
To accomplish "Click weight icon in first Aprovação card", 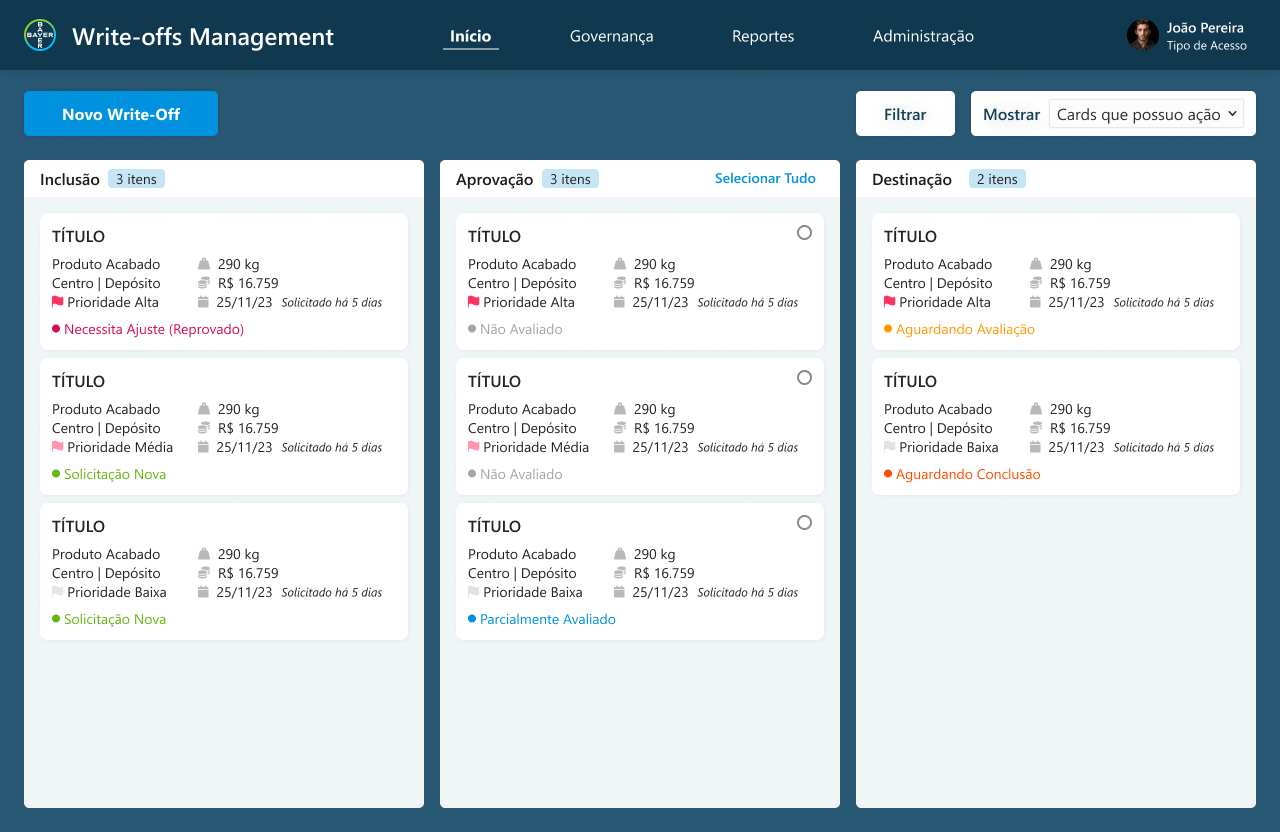I will click(620, 264).
